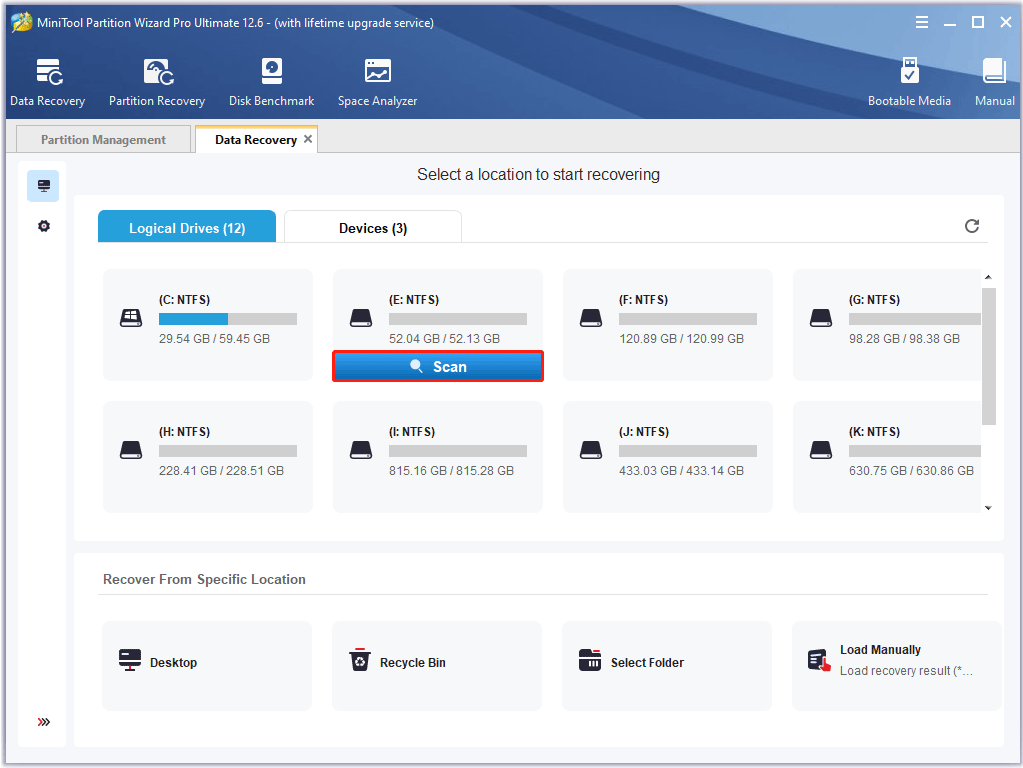Select the (J: NTFS) drive label

click(644, 431)
